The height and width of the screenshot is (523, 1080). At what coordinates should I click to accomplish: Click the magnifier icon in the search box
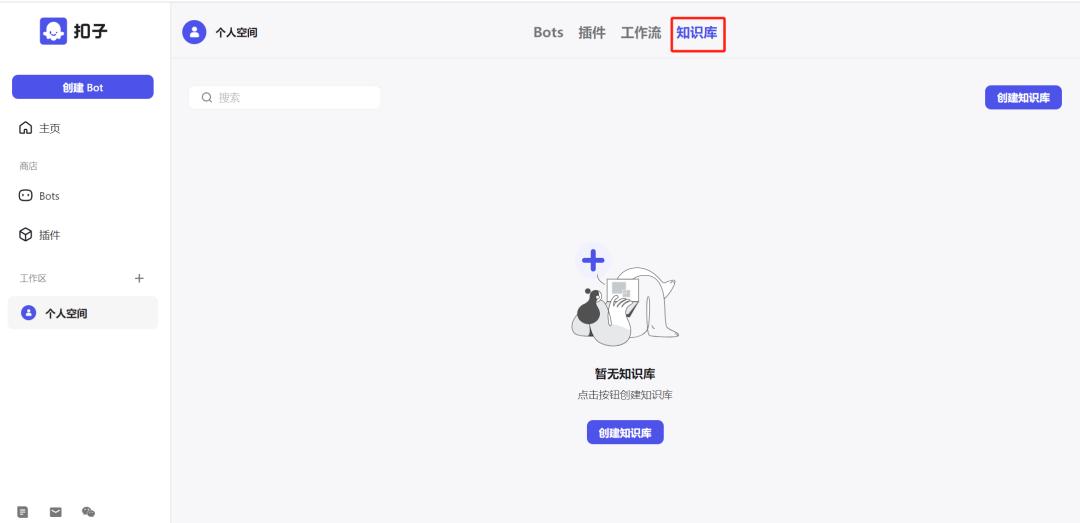(x=207, y=98)
